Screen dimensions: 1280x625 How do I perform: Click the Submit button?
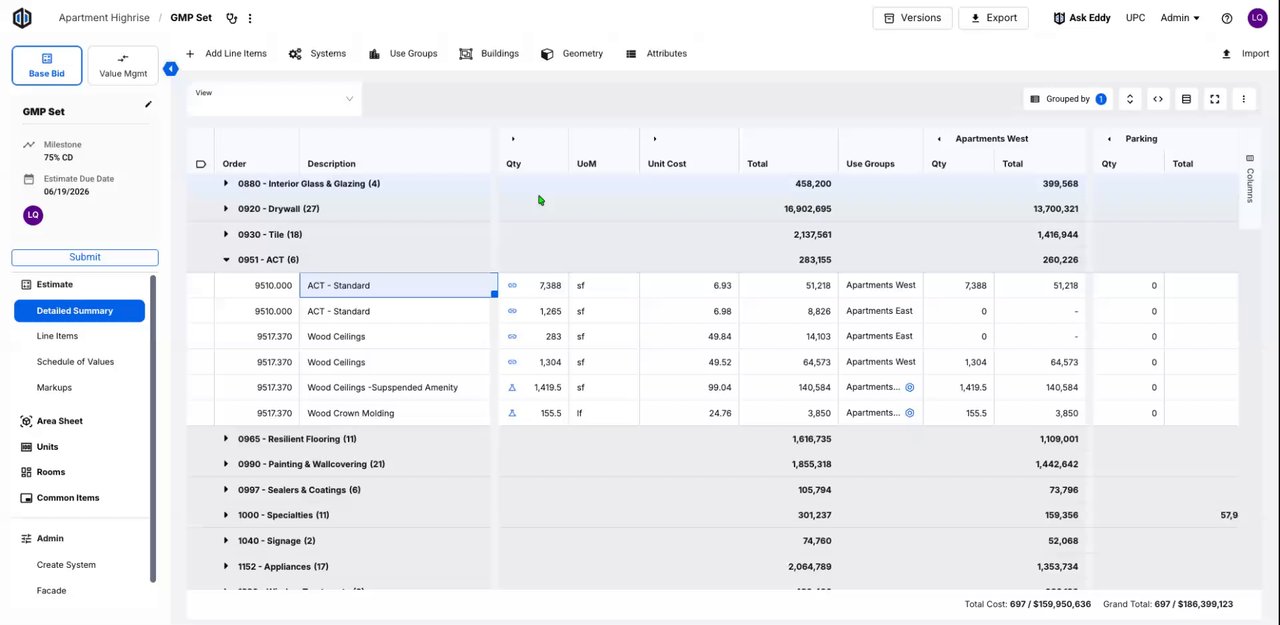click(x=85, y=257)
